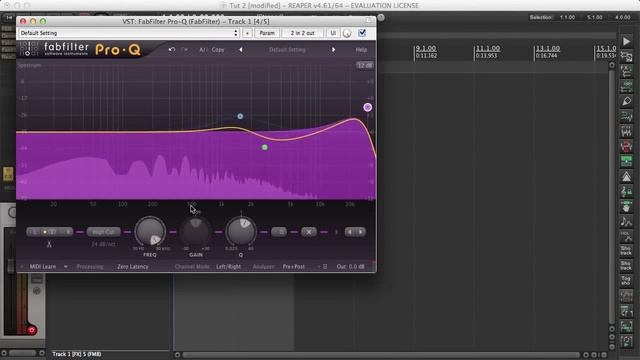The height and width of the screenshot is (360, 640).
Task: Change Analyzer mode Pre+Post
Action: (294, 267)
